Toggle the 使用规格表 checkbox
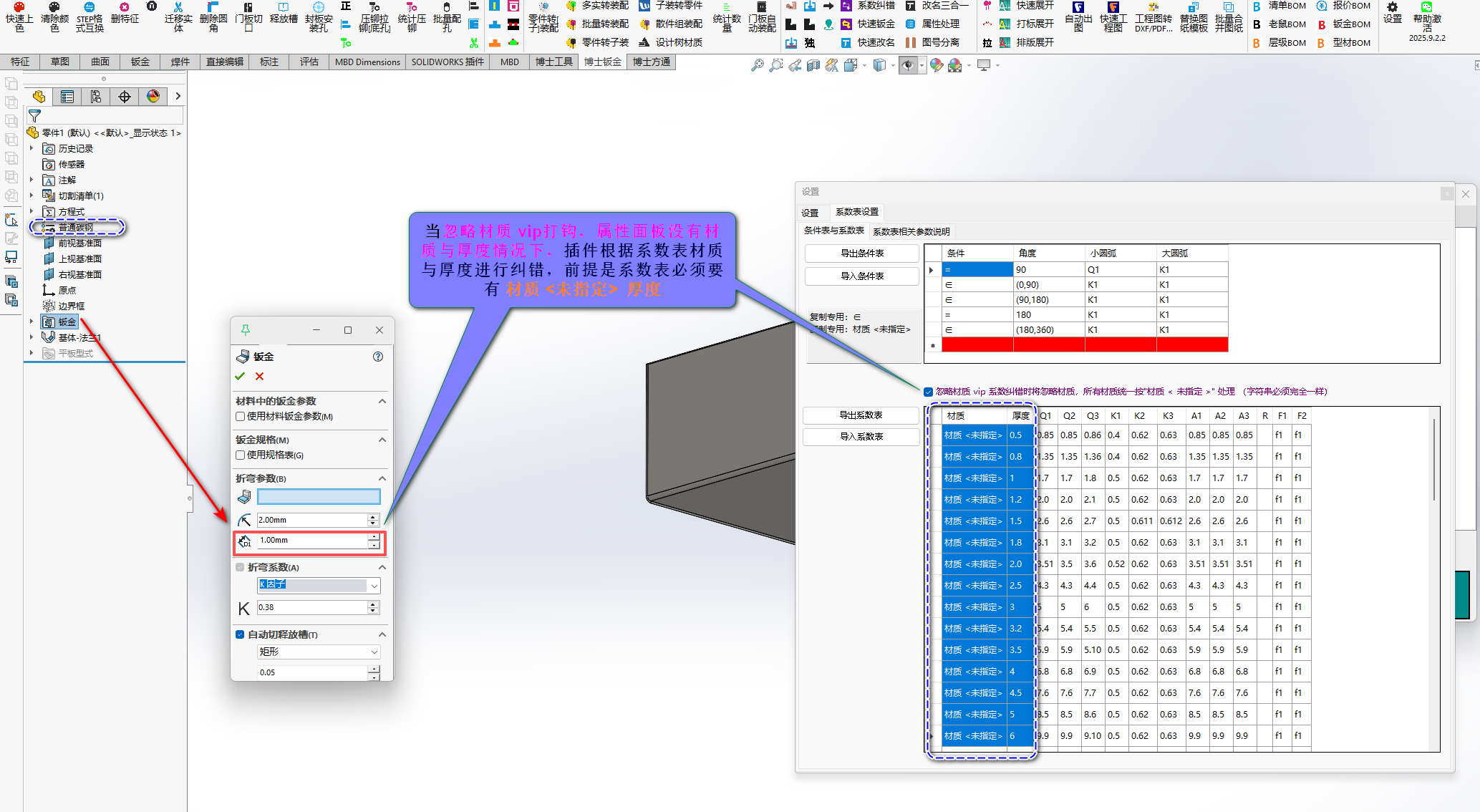 [x=241, y=455]
